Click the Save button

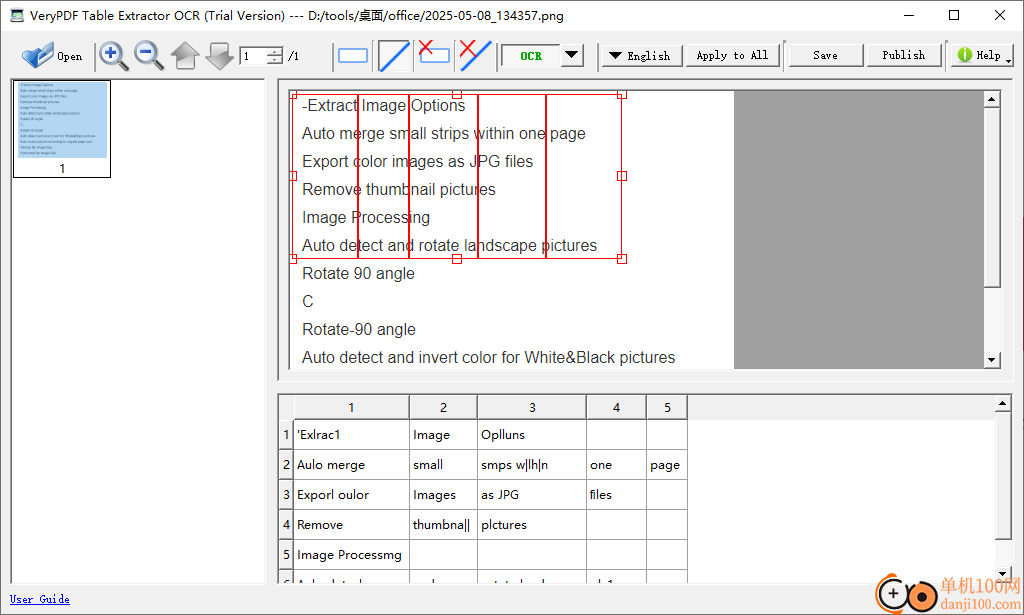point(825,55)
